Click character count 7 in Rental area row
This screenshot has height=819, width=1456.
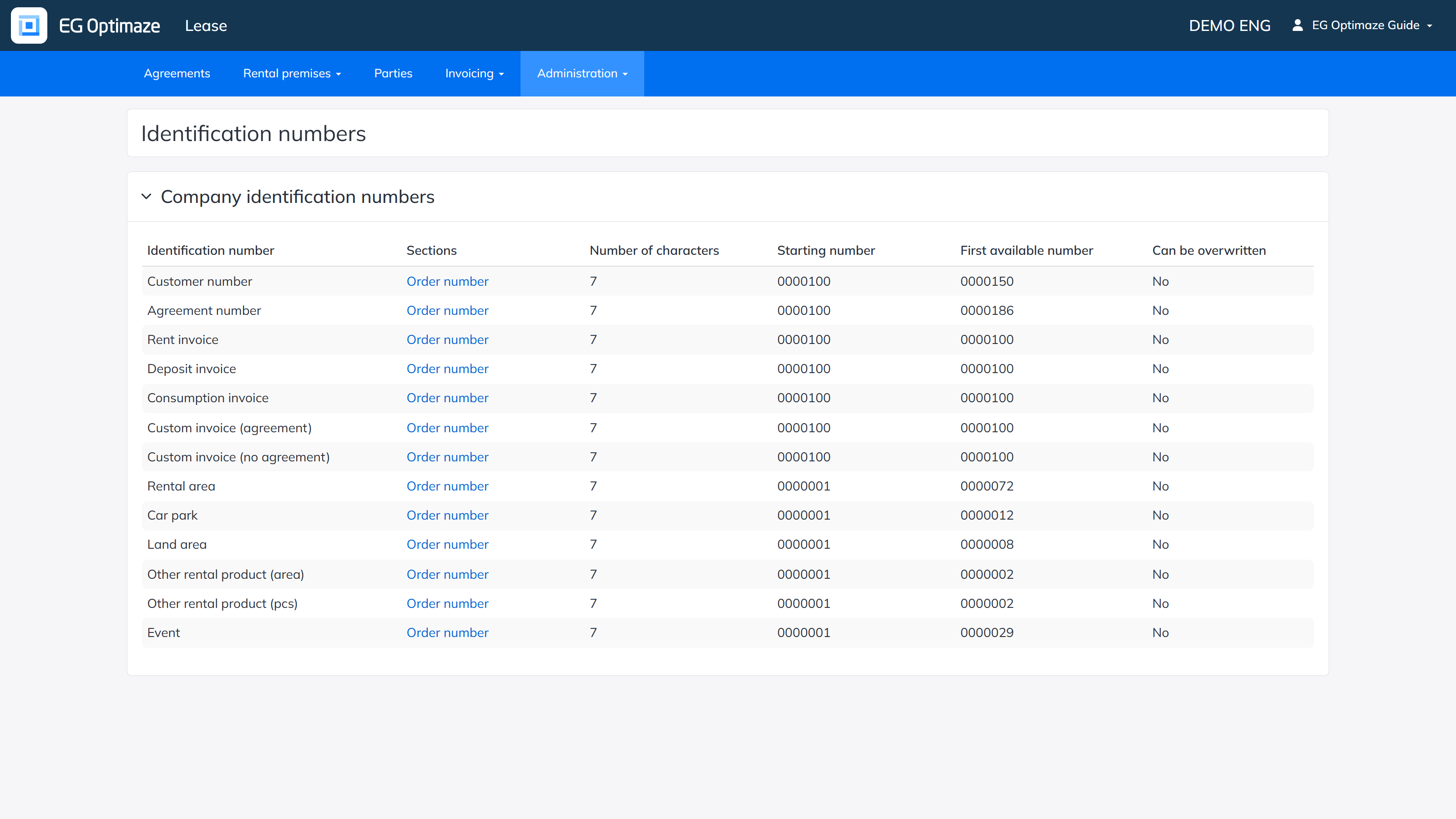pyautogui.click(x=593, y=486)
